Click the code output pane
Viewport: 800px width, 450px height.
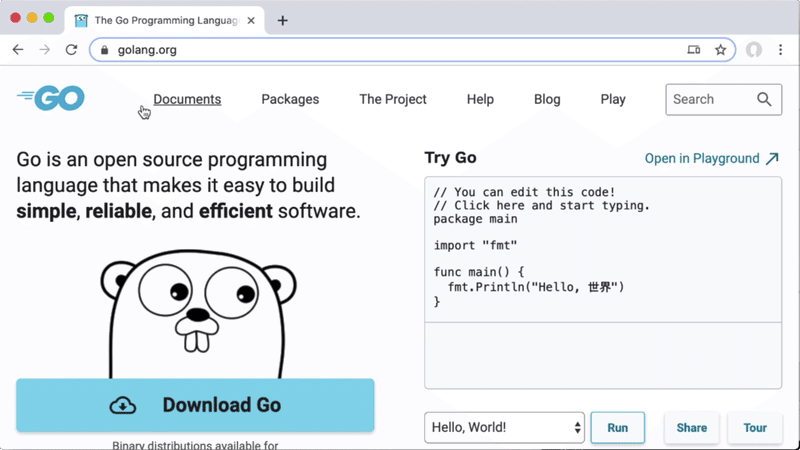[603, 355]
